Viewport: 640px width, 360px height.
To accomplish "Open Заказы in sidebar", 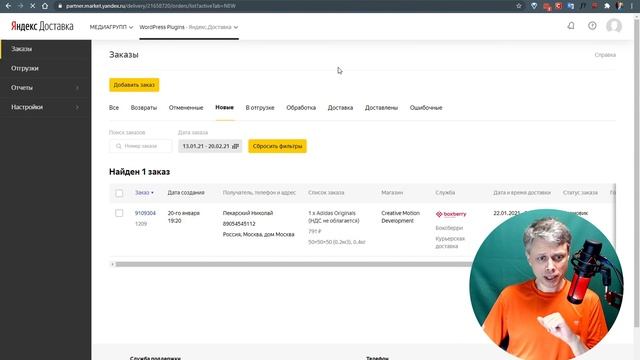I will click(45, 49).
